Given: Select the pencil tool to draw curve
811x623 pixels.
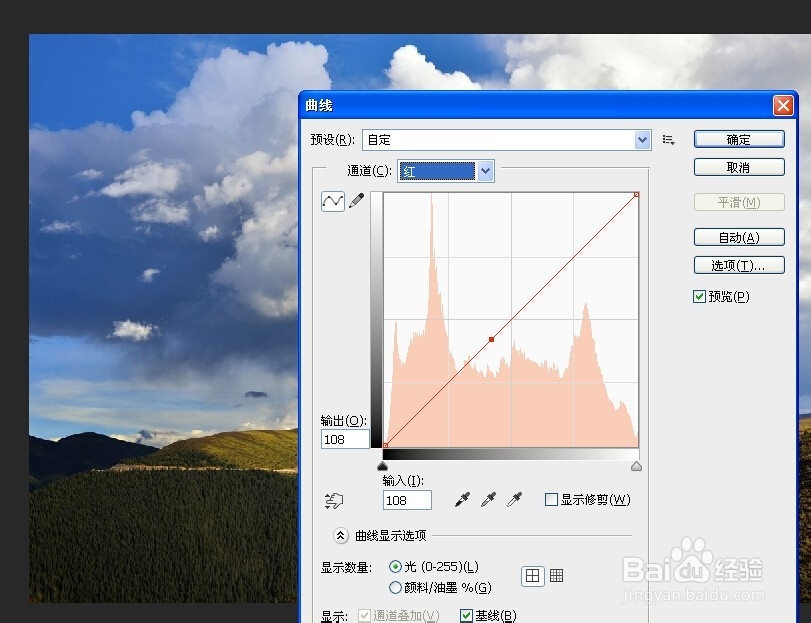Looking at the screenshot, I should [356, 200].
